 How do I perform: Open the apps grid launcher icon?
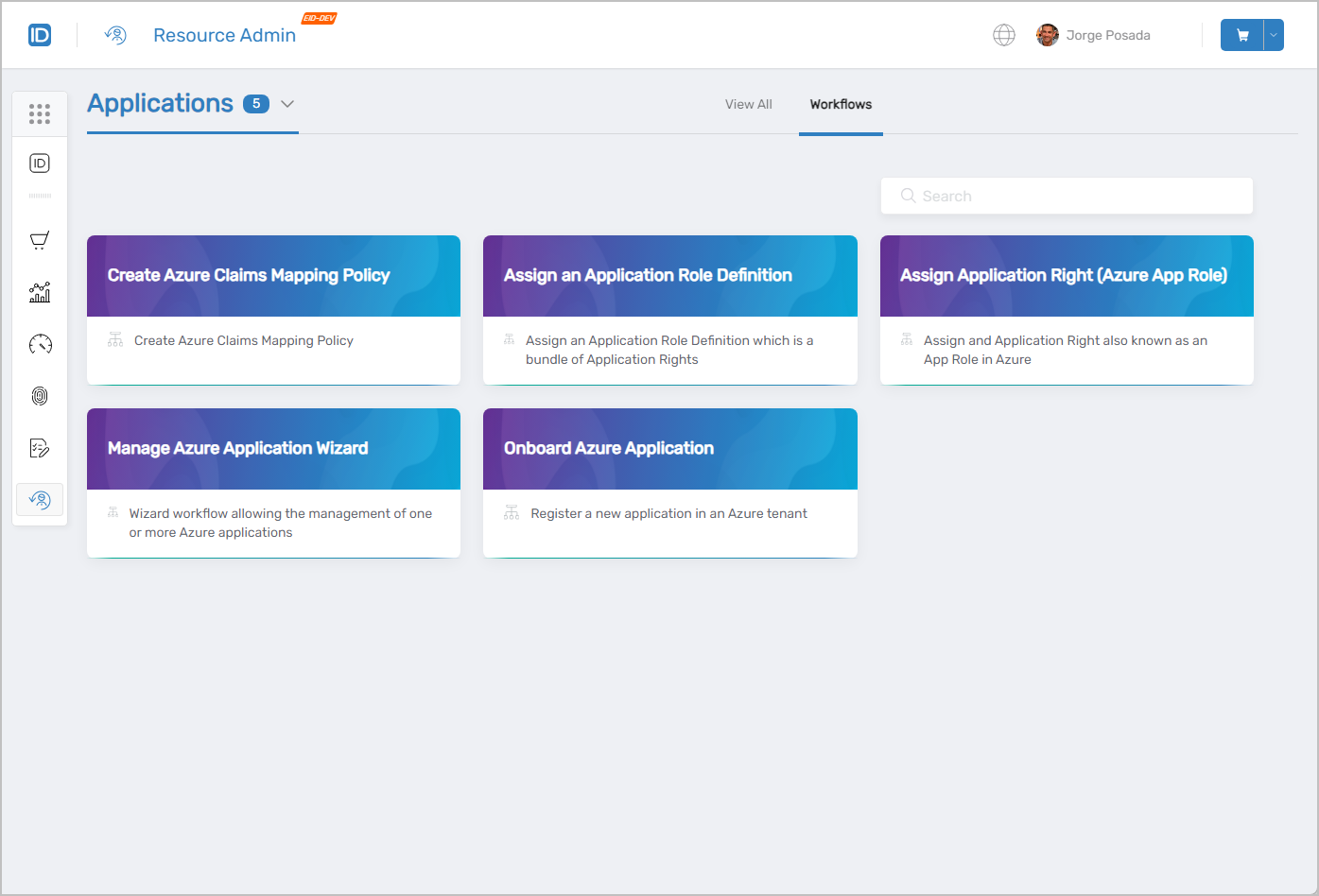pyautogui.click(x=39, y=113)
